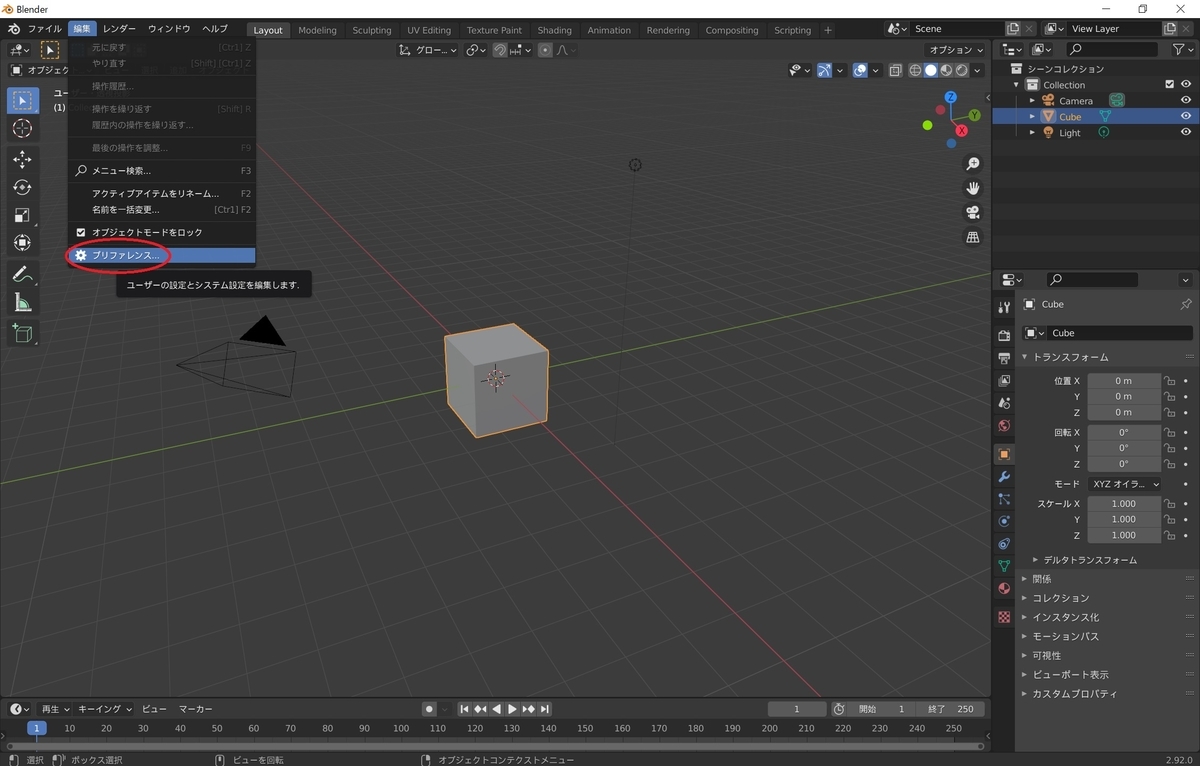This screenshot has width=1200, height=766.
Task: Switch to orthographic grid view icon
Action: pyautogui.click(x=972, y=237)
